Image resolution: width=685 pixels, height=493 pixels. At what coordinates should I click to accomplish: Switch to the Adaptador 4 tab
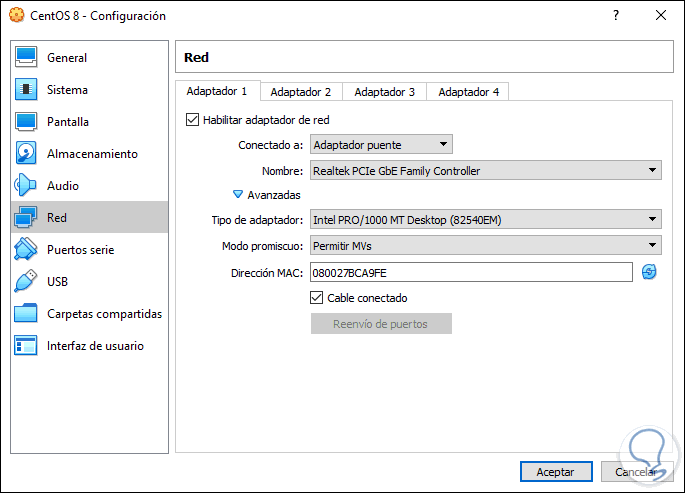click(468, 92)
